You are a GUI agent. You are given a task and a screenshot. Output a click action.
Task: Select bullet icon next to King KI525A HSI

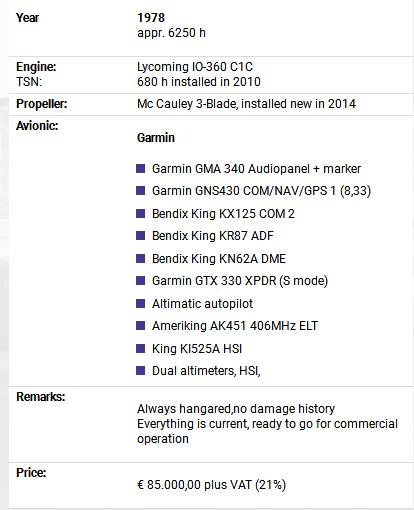[x=141, y=348]
